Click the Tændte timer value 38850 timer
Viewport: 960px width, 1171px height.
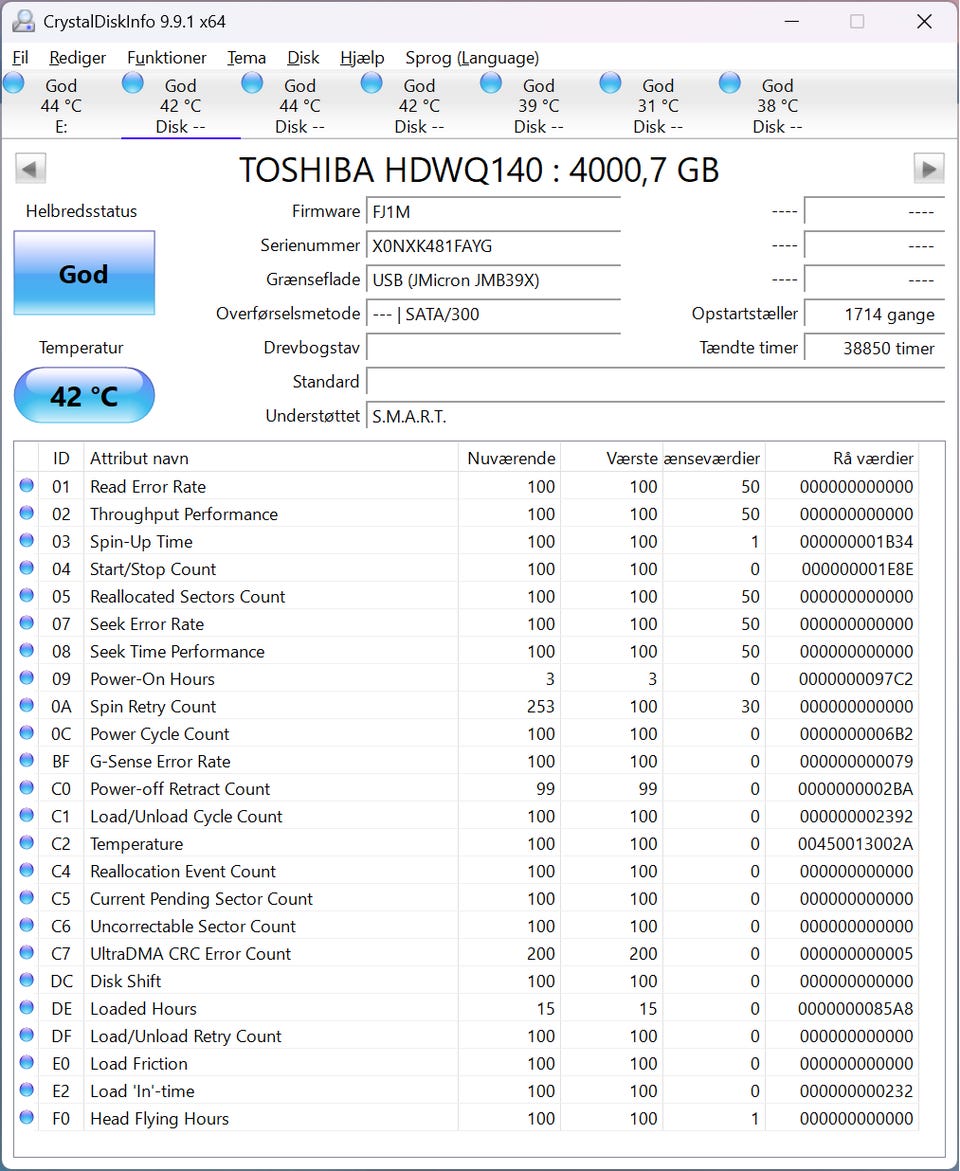coord(874,348)
